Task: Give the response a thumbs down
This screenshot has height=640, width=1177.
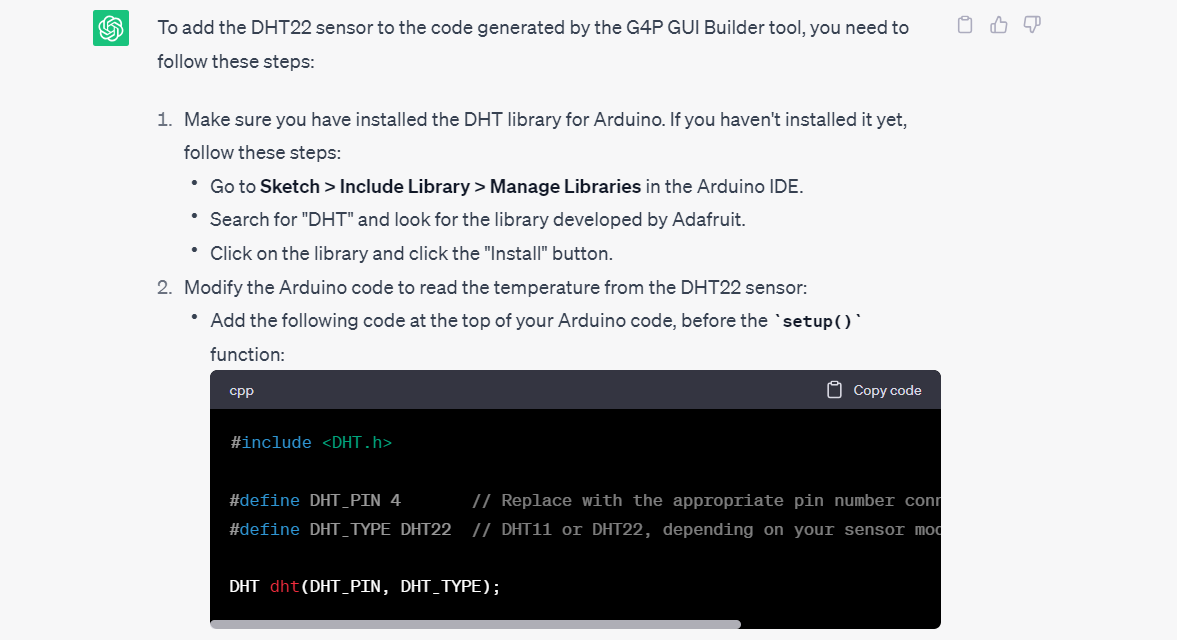Action: 1032,25
